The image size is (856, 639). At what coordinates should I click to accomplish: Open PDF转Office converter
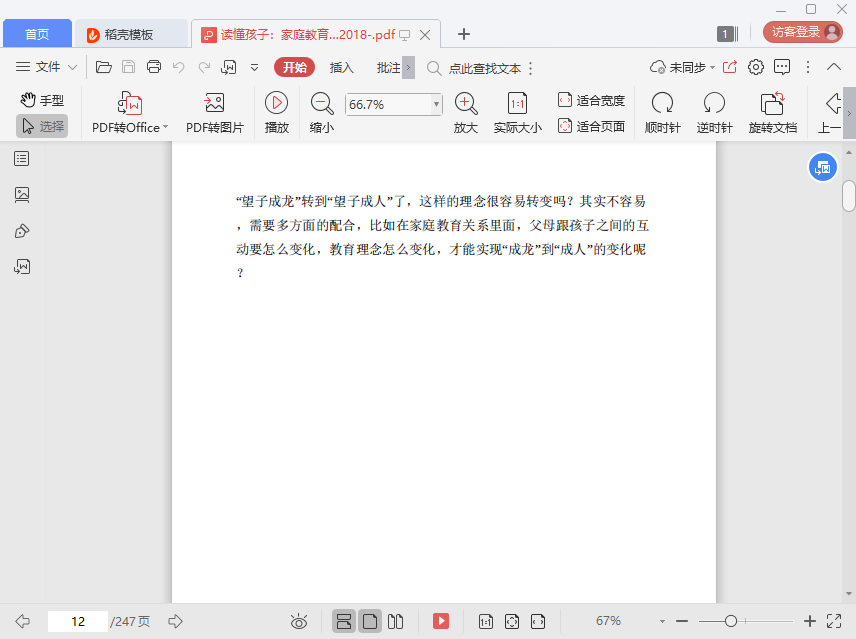(130, 113)
